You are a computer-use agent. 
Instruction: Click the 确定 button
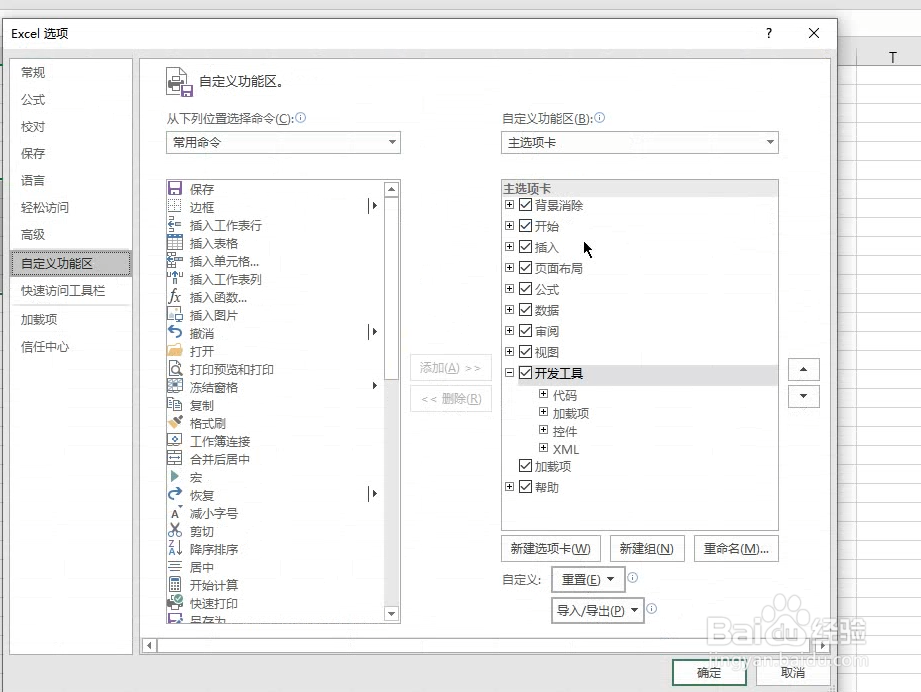709,673
